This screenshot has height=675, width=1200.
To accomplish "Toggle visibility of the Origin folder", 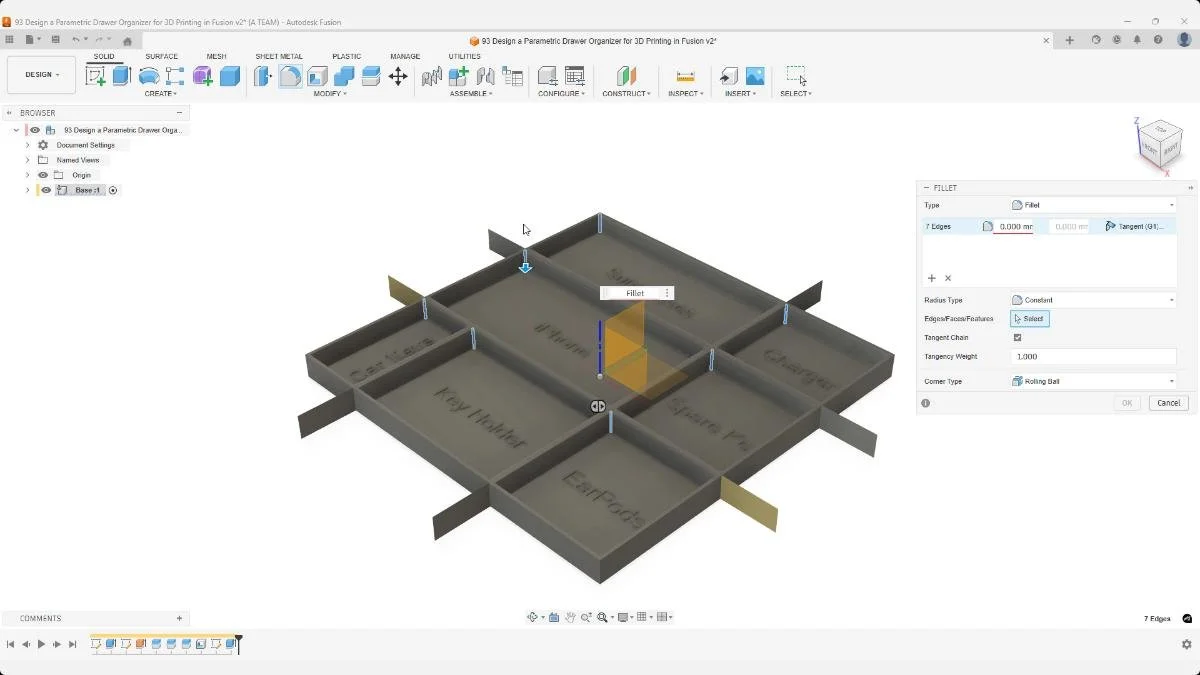I will tap(43, 174).
